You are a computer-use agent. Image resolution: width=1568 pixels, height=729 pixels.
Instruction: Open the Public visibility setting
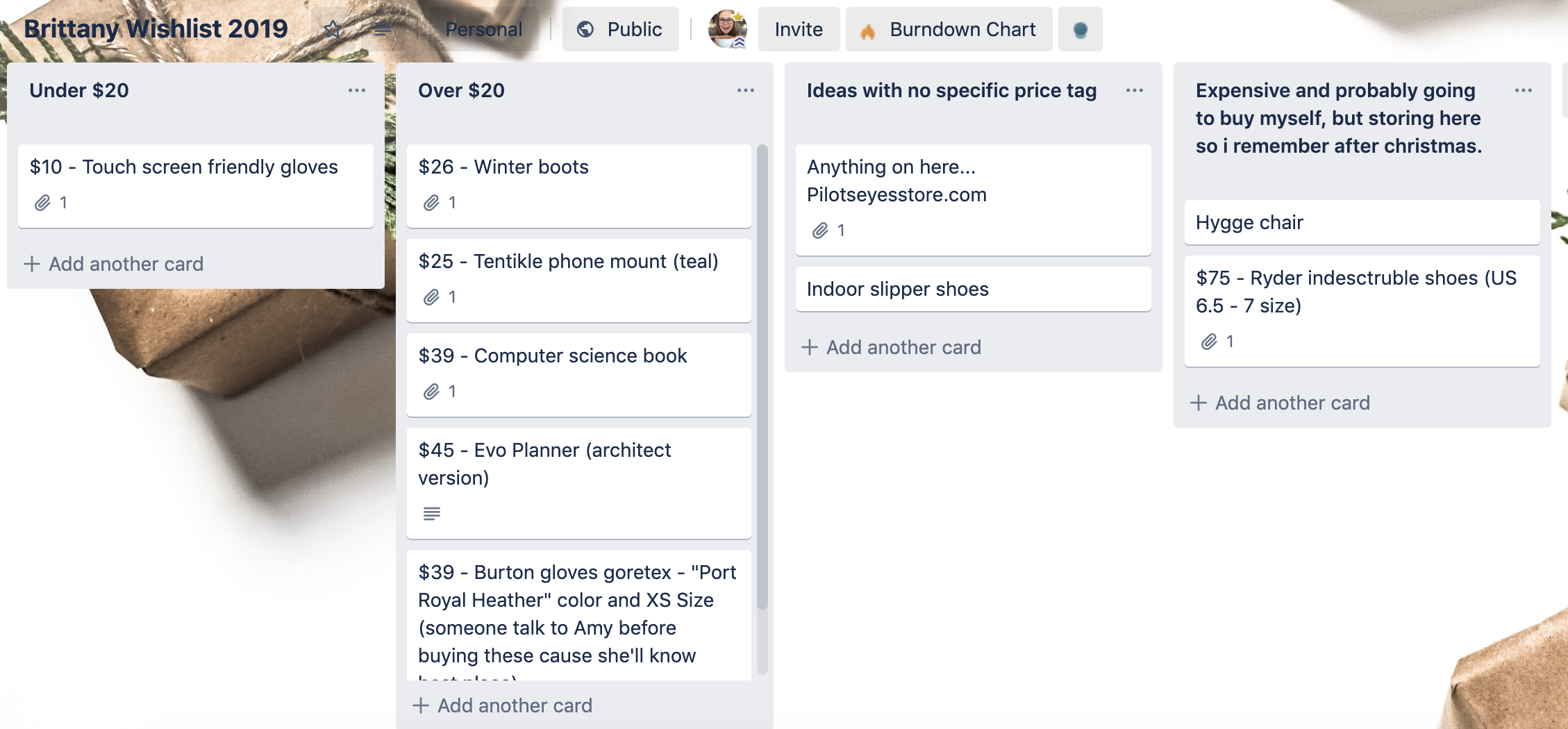pos(621,29)
